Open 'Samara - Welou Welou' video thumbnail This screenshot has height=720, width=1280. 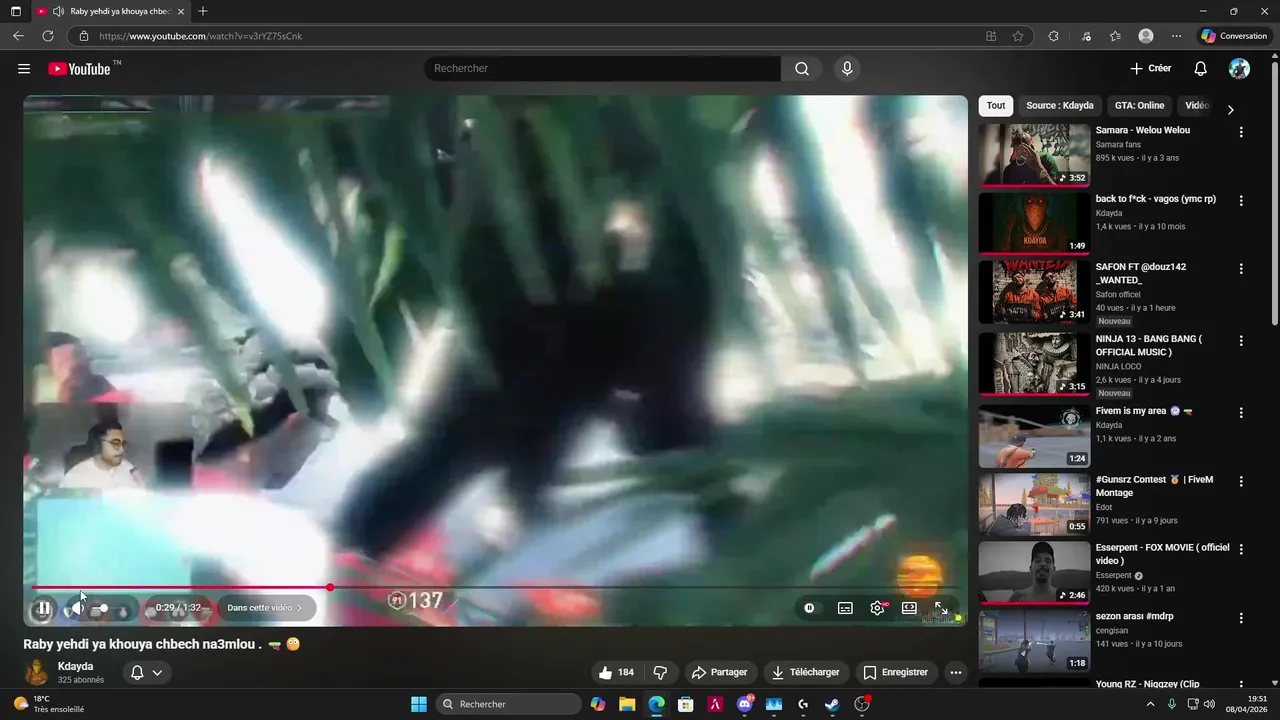tap(1034, 155)
